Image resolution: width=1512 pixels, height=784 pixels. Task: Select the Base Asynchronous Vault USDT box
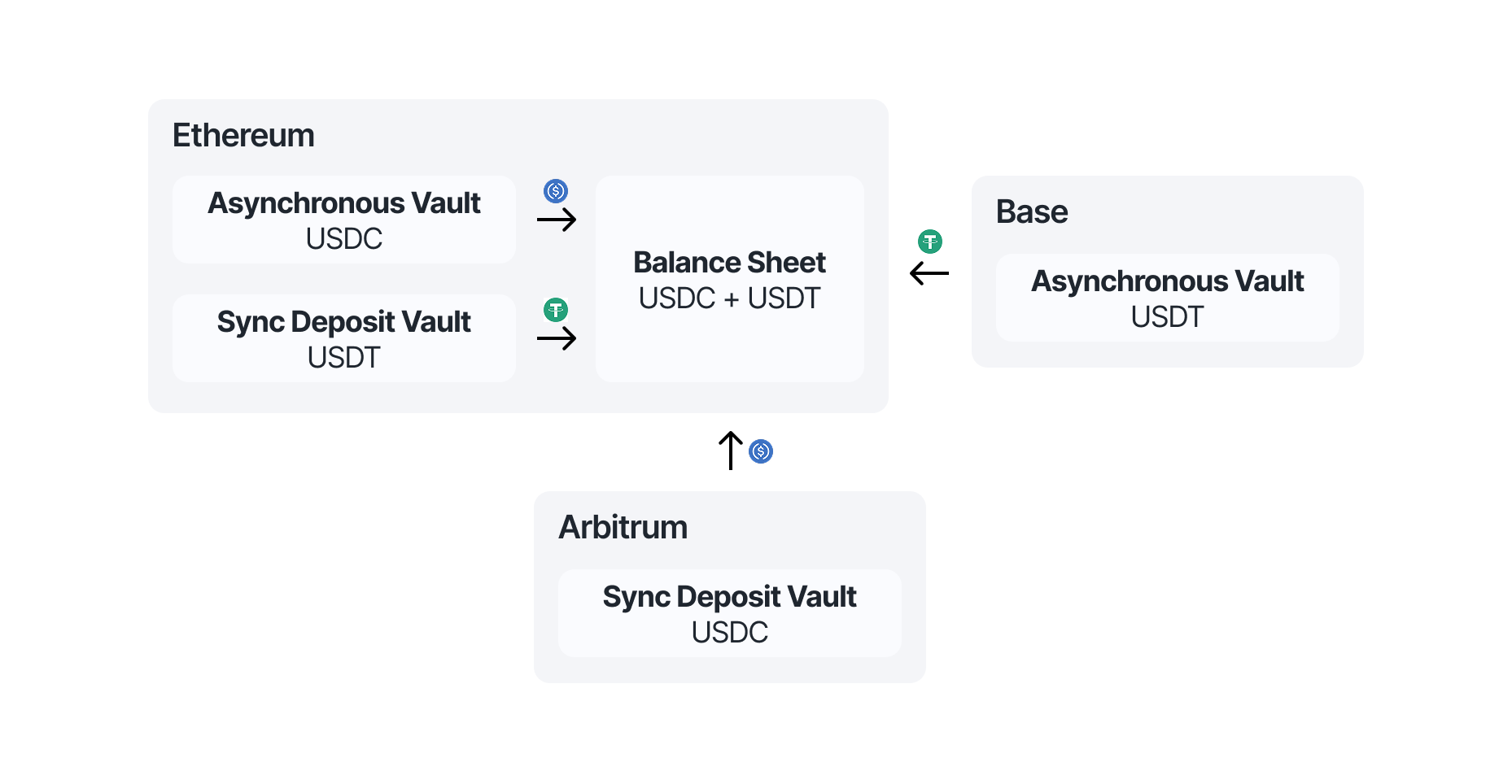click(1167, 298)
